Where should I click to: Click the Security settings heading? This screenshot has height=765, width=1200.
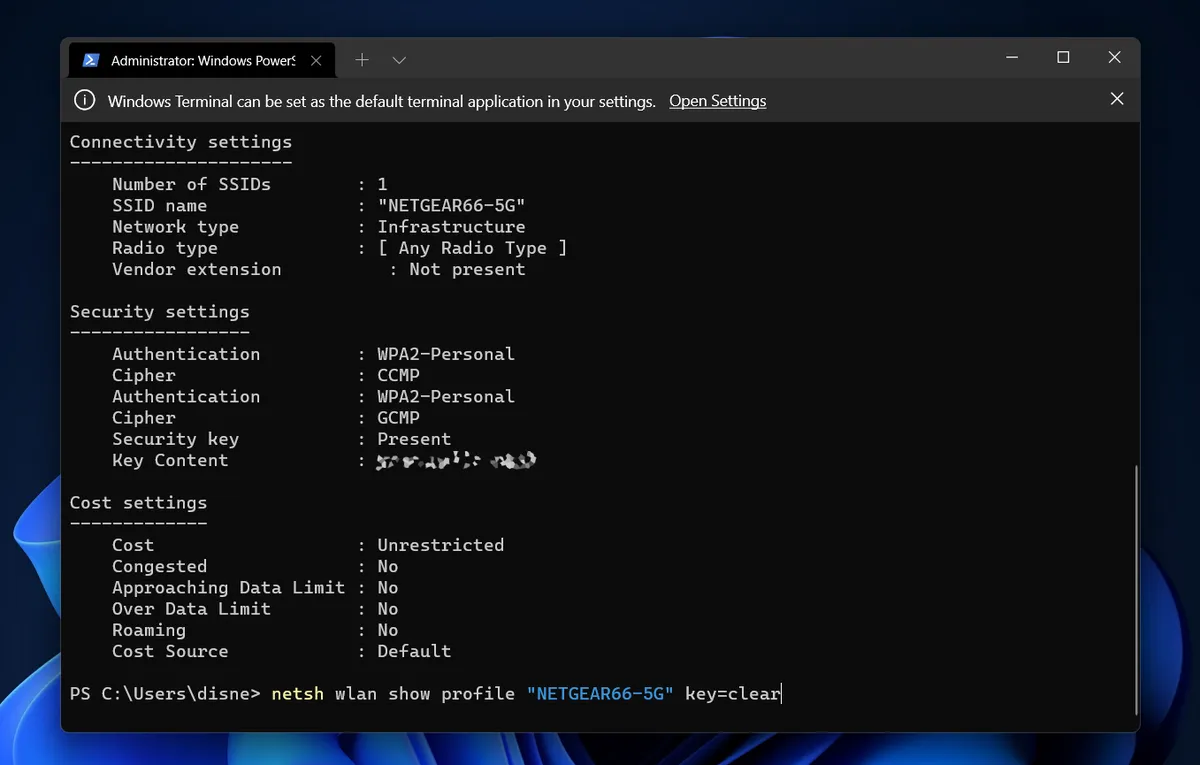point(159,312)
